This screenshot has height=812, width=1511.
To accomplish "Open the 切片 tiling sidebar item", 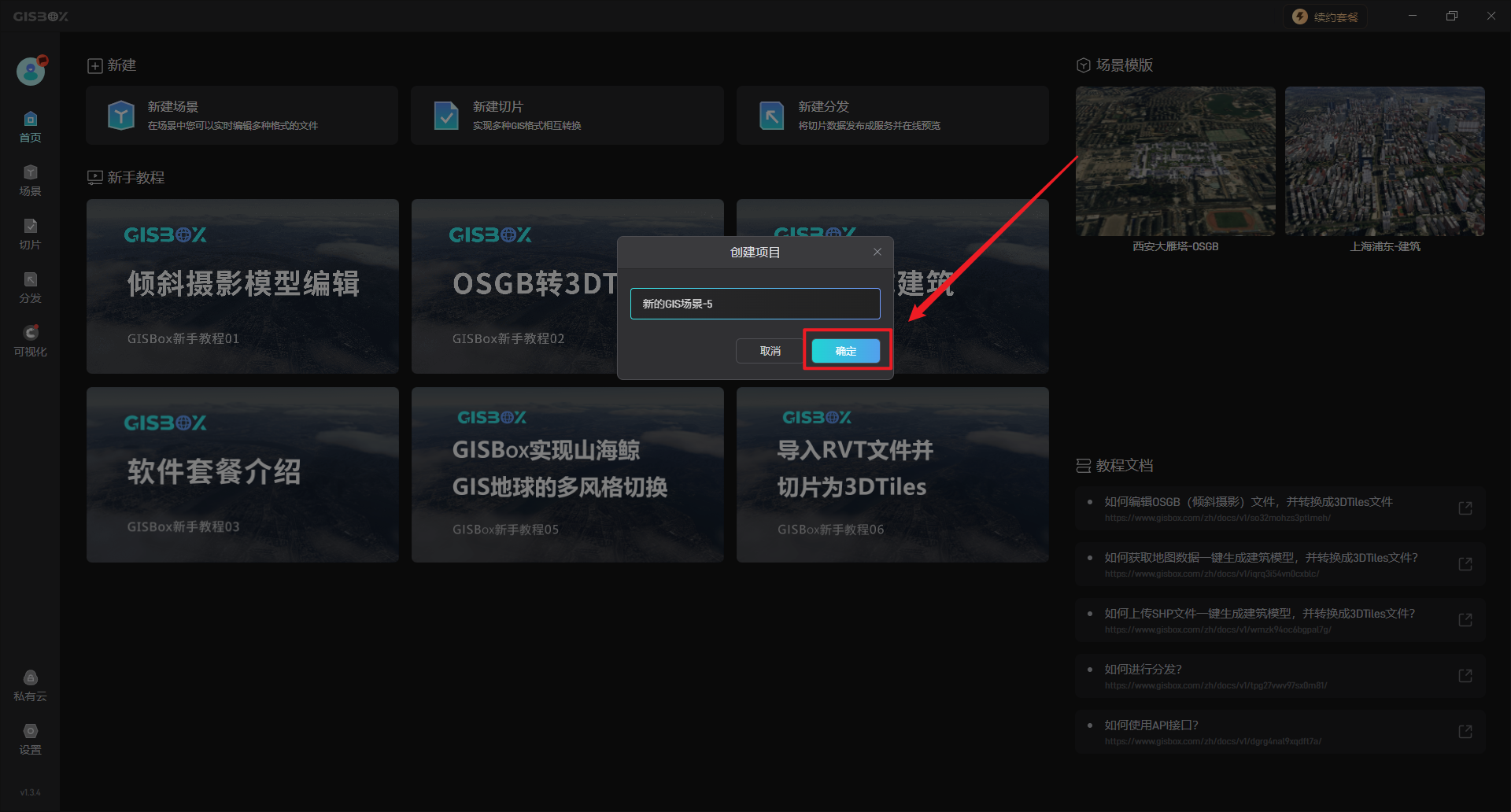I will point(30,234).
